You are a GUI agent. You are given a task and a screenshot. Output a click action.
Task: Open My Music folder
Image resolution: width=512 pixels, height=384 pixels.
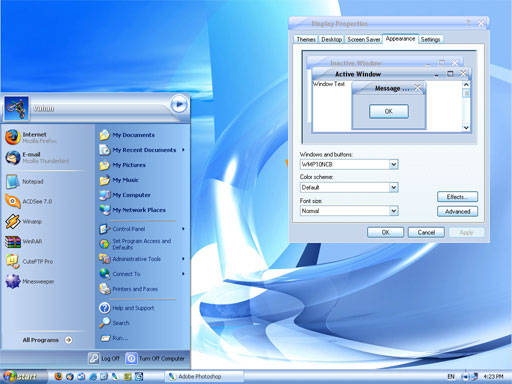(x=119, y=180)
